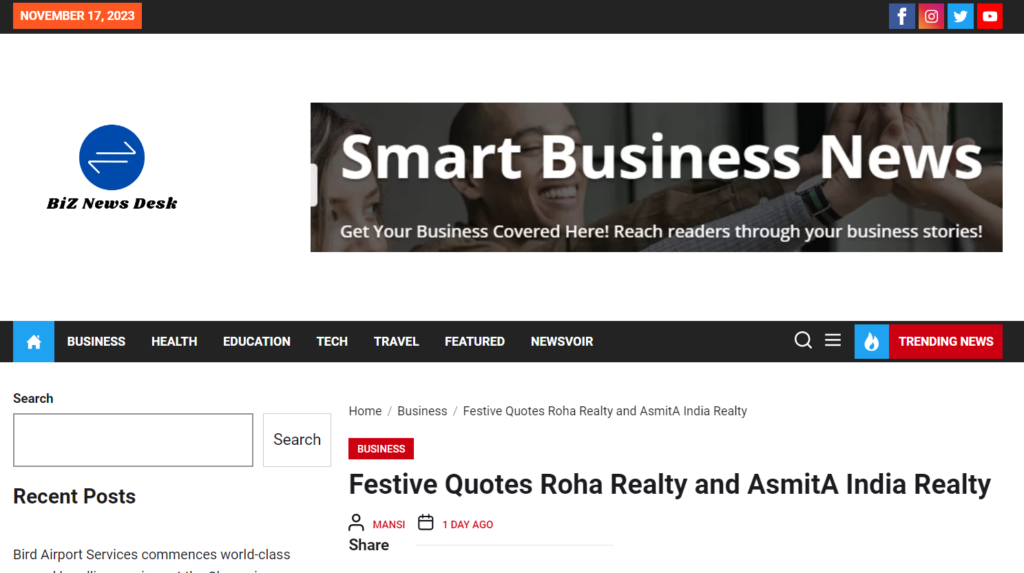This screenshot has width=1024, height=573.
Task: Open the Facebook social icon
Action: tap(902, 16)
